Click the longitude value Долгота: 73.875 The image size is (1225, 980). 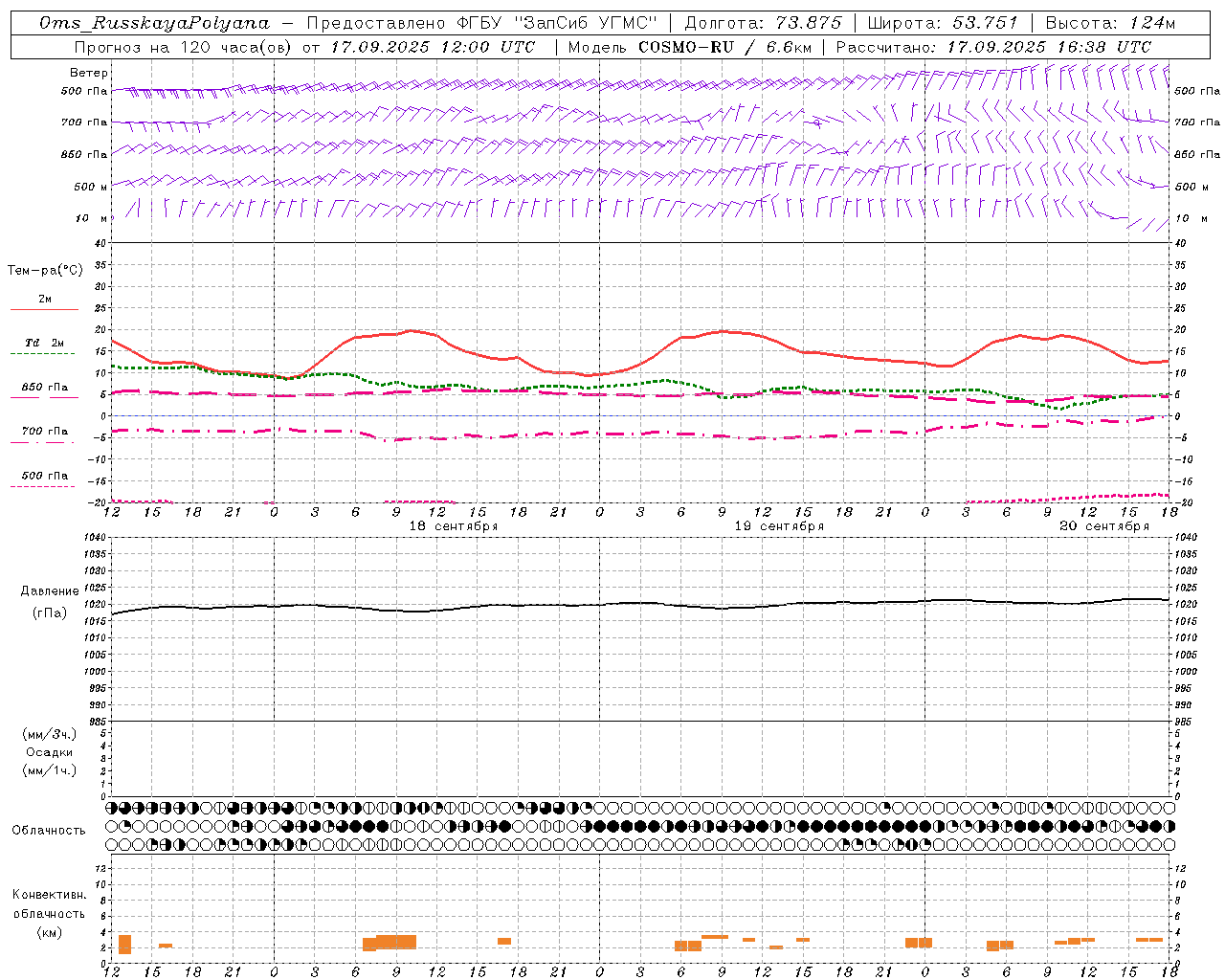[763, 23]
